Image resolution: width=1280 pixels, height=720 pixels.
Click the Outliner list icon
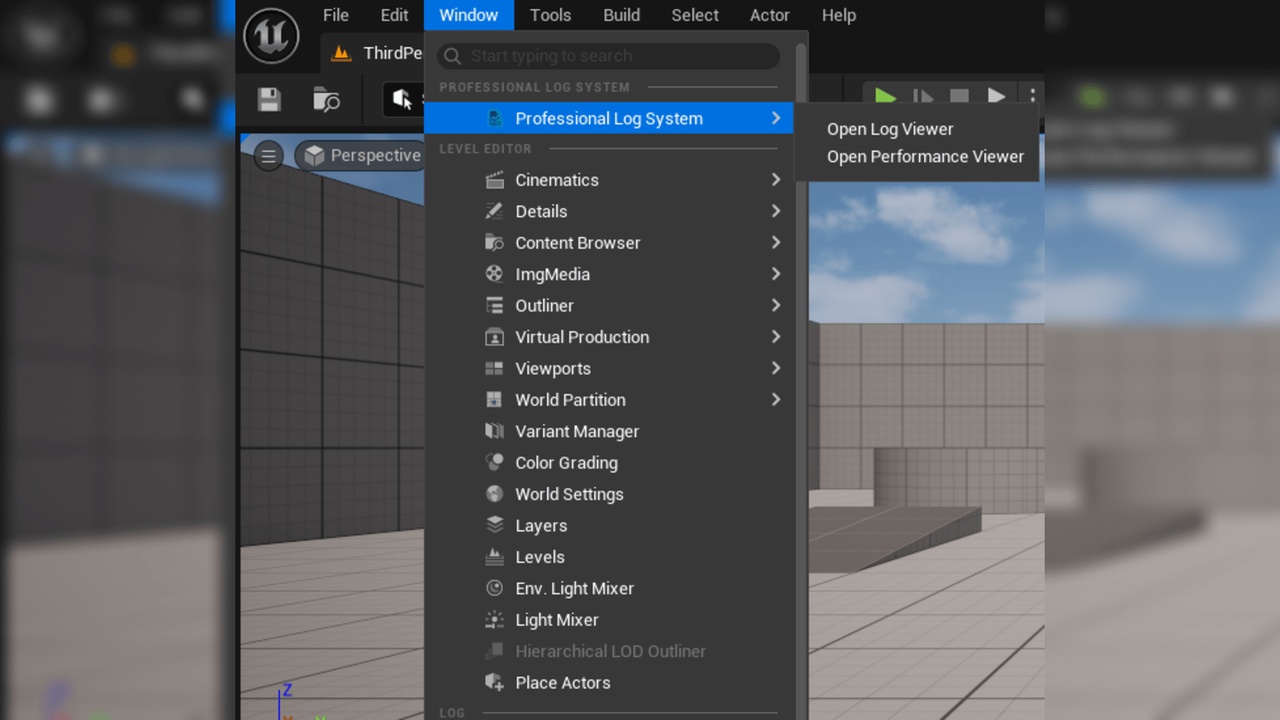click(x=494, y=306)
